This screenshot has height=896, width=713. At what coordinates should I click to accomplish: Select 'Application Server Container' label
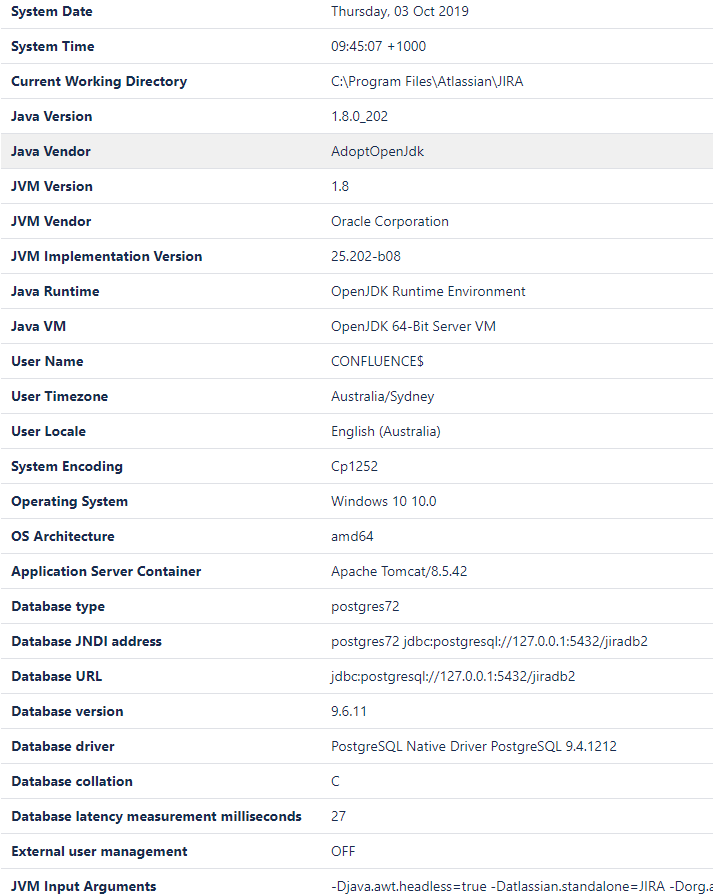[106, 571]
